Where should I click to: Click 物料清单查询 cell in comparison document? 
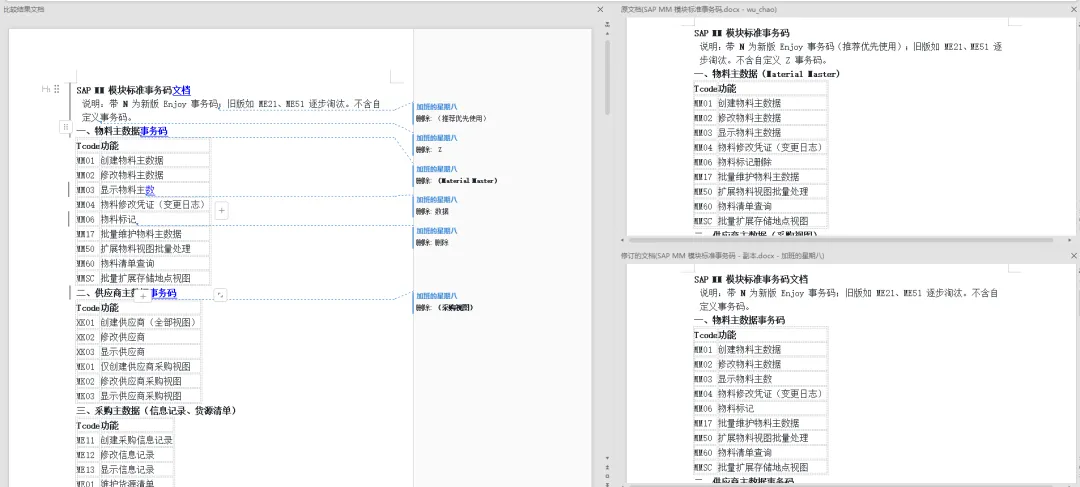(154, 263)
